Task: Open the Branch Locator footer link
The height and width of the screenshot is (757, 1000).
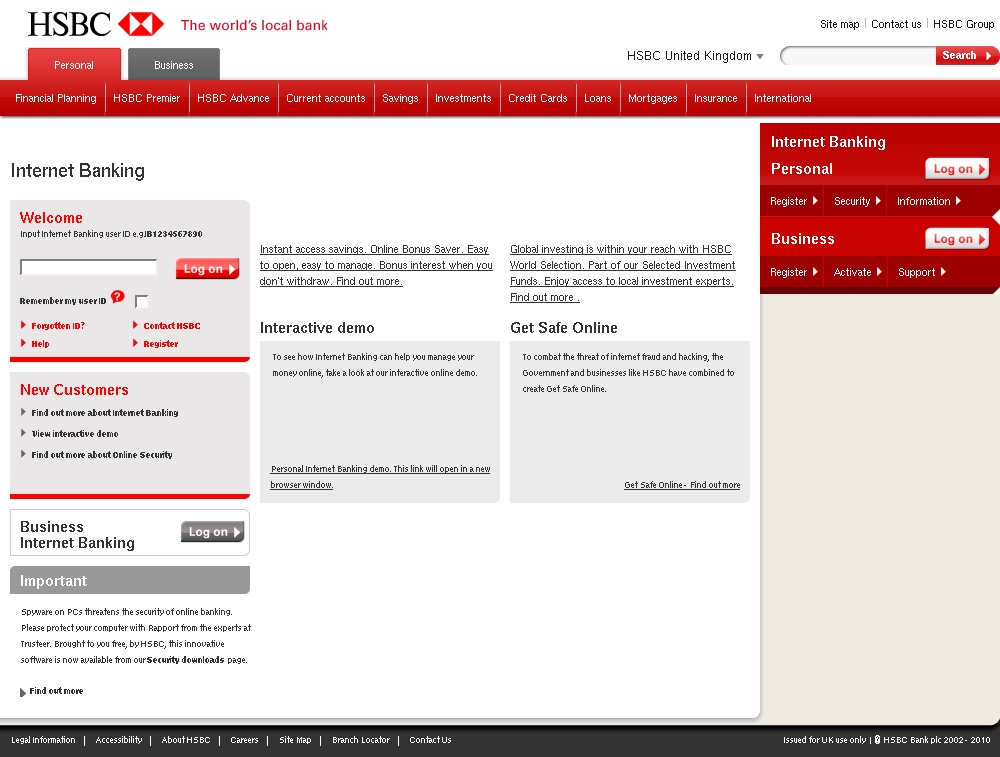Action: [x=361, y=740]
